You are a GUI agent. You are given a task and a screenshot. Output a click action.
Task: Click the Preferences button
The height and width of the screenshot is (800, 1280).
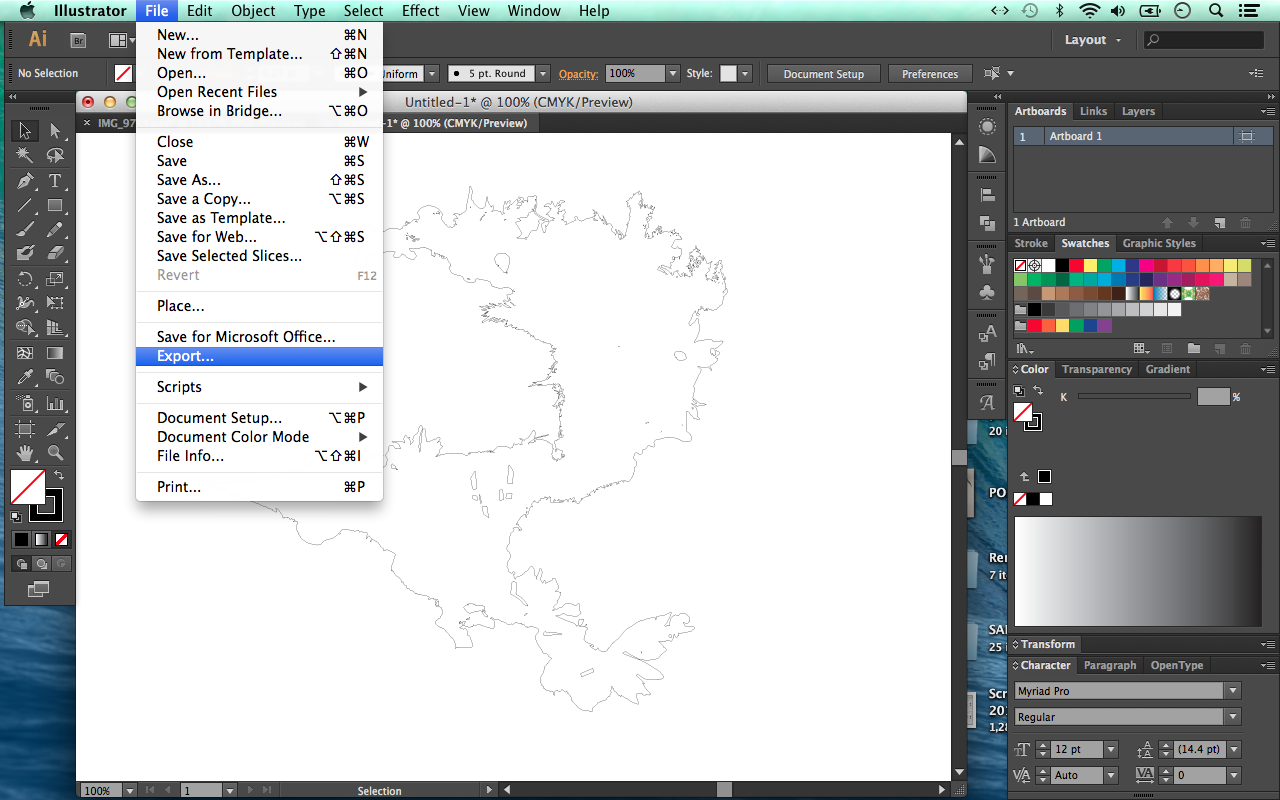930,74
